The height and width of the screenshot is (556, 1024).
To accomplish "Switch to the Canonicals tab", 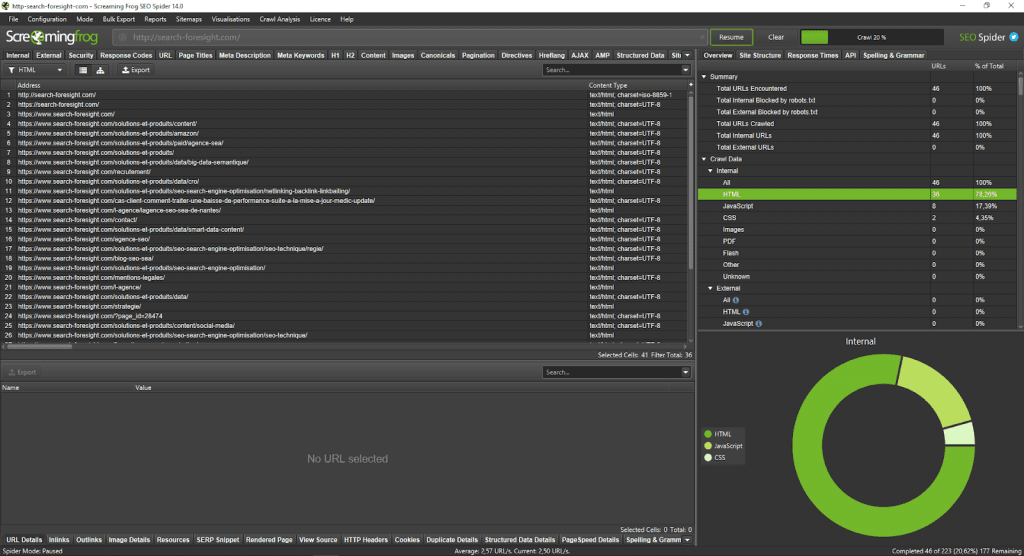I will (438, 56).
